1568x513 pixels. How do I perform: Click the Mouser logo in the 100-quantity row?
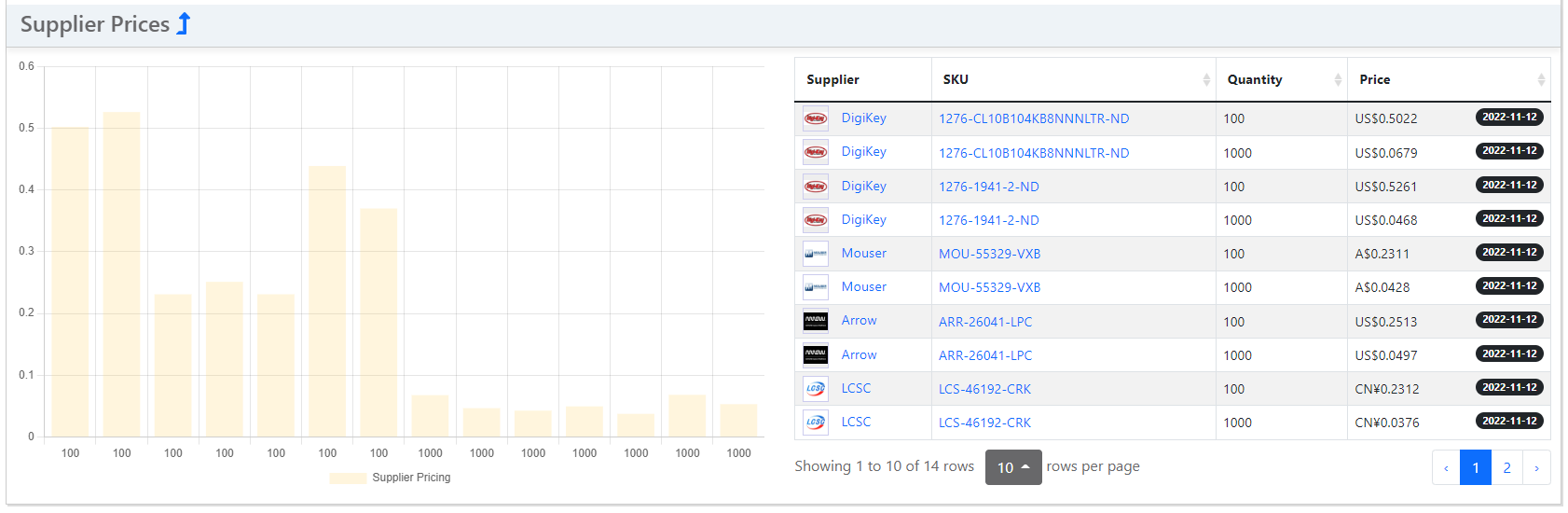pos(815,254)
